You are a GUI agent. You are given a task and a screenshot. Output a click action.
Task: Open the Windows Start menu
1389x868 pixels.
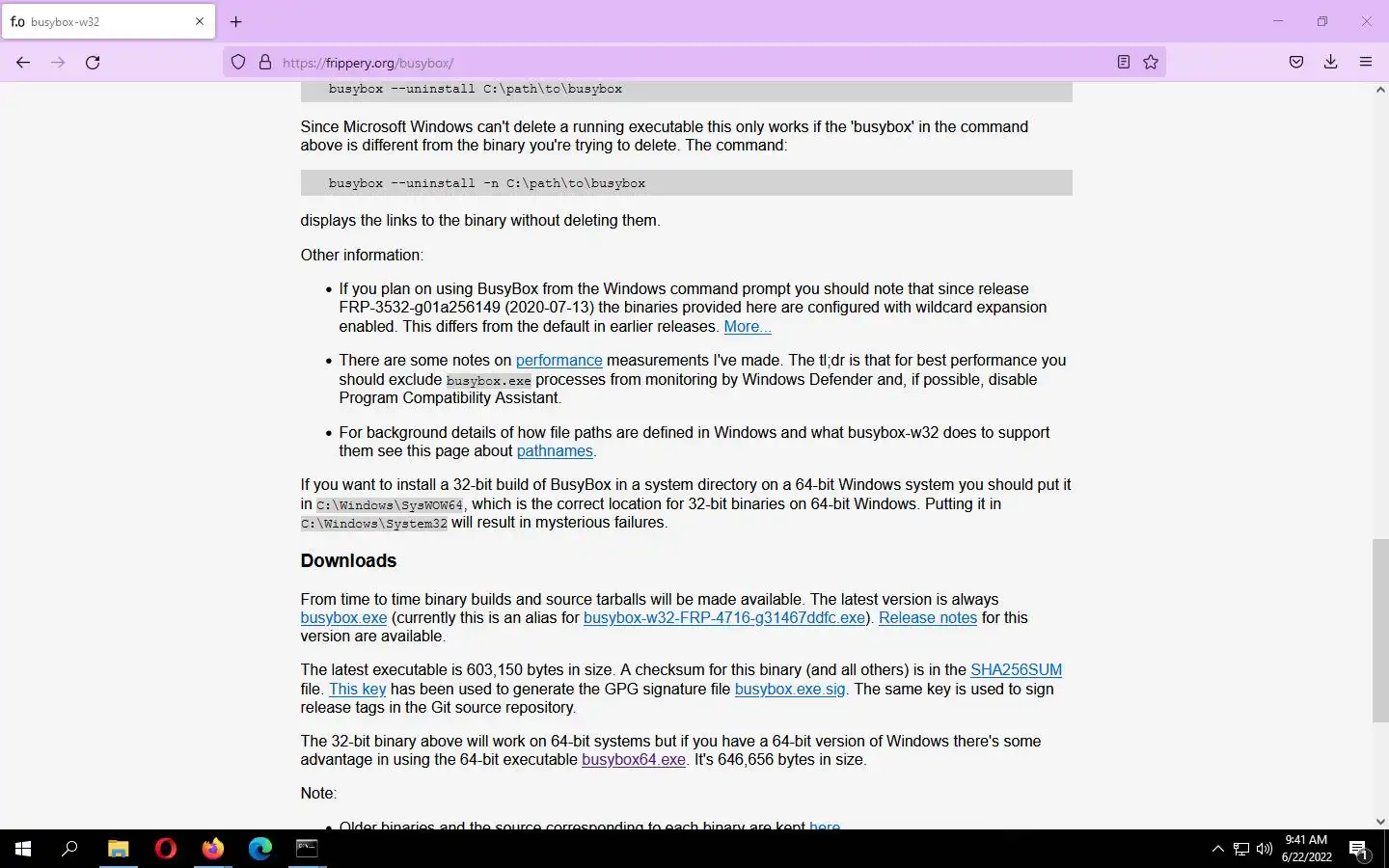23,849
